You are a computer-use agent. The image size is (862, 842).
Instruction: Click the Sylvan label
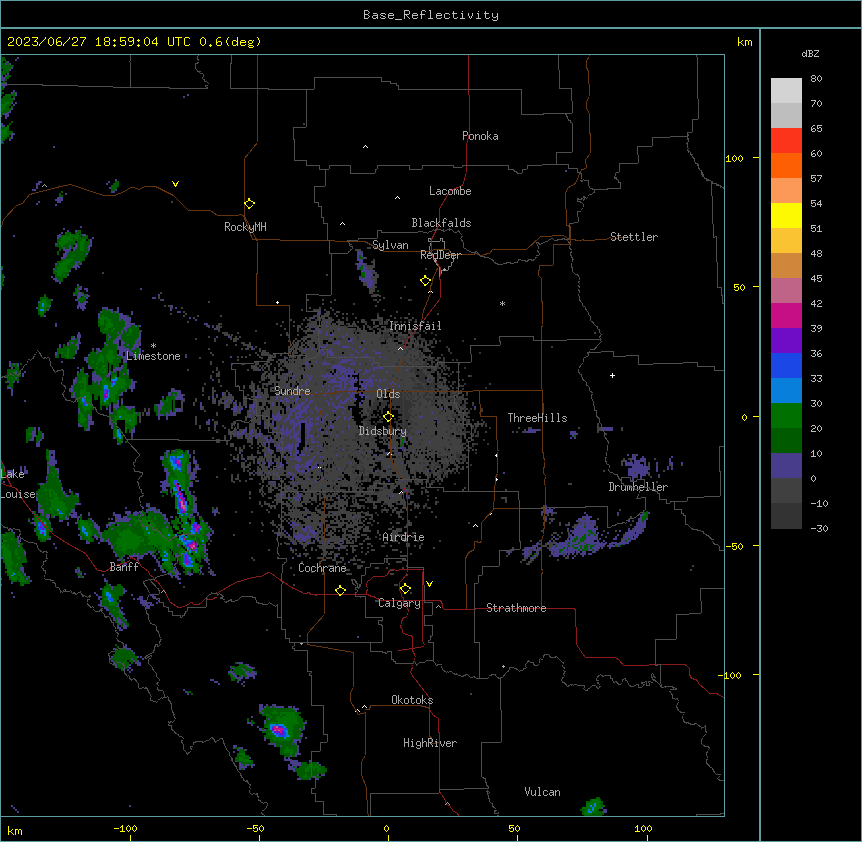pos(390,245)
